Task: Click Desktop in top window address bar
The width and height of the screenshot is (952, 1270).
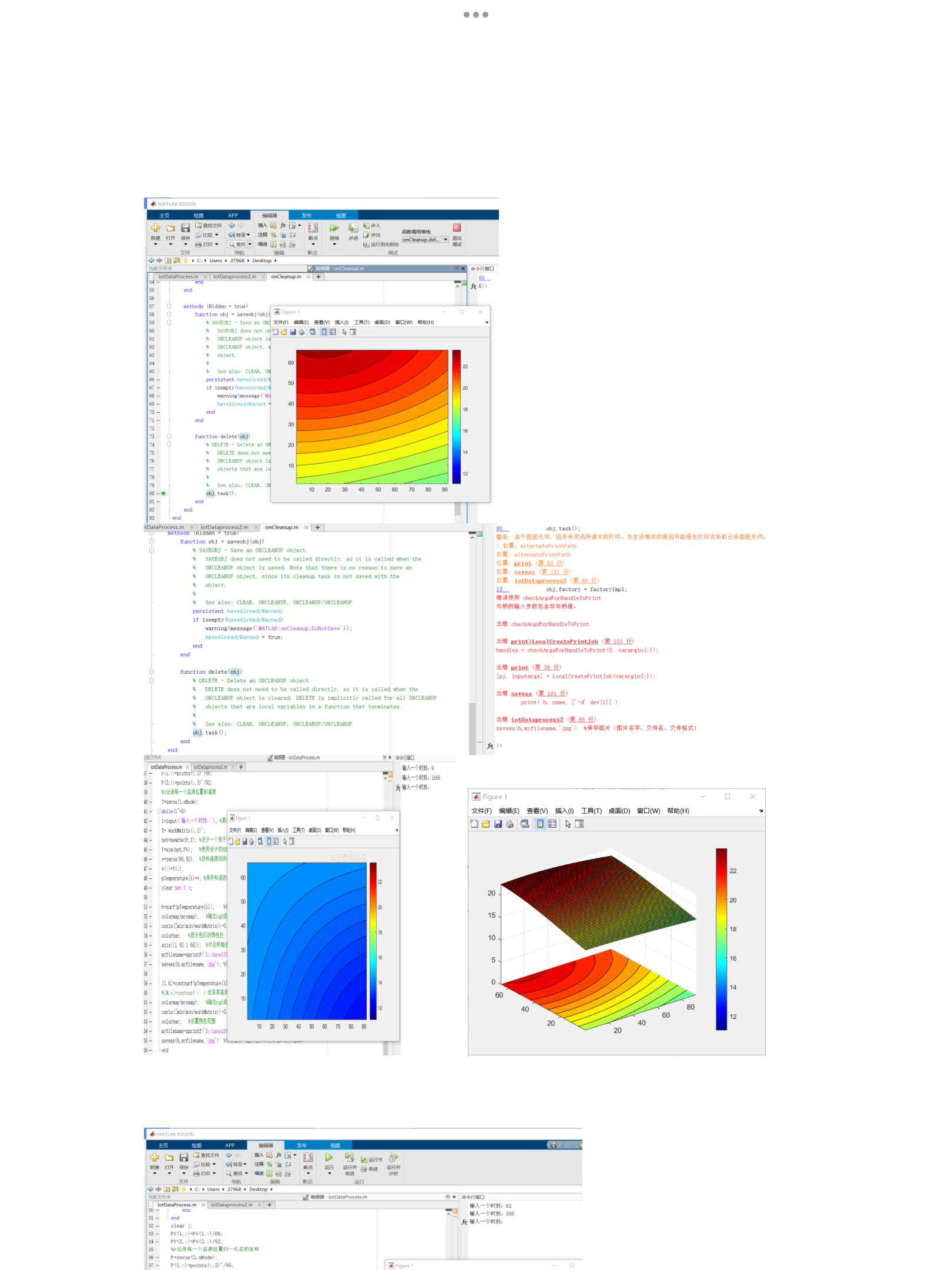Action: (262, 260)
